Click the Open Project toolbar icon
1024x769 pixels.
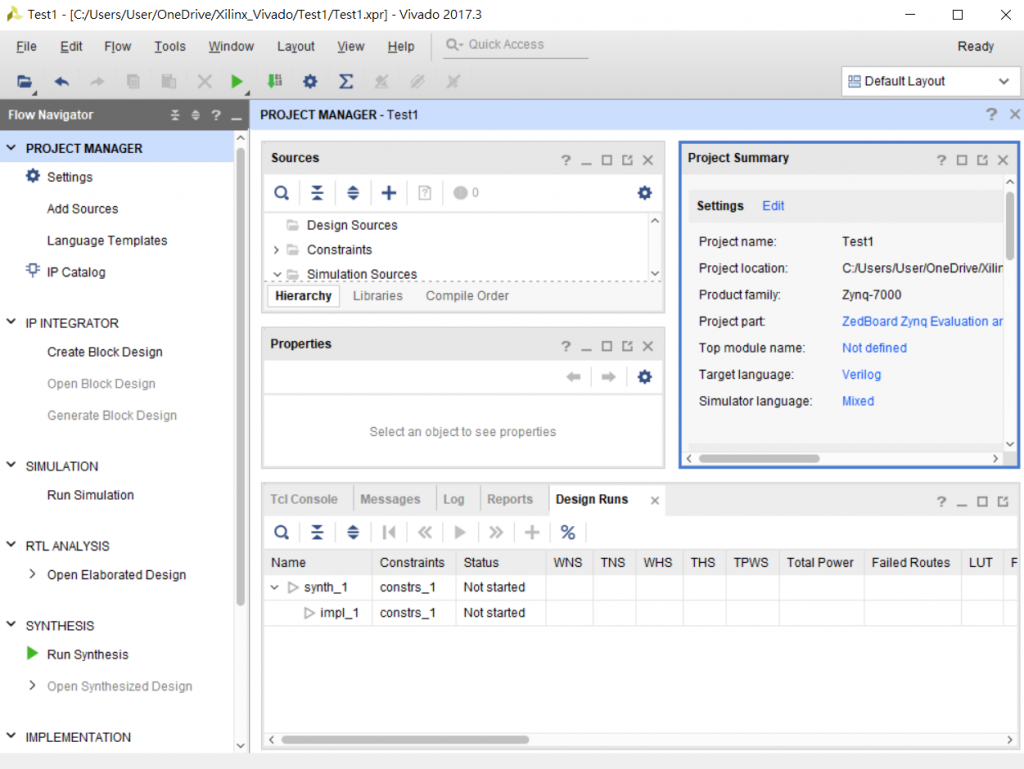(x=24, y=82)
